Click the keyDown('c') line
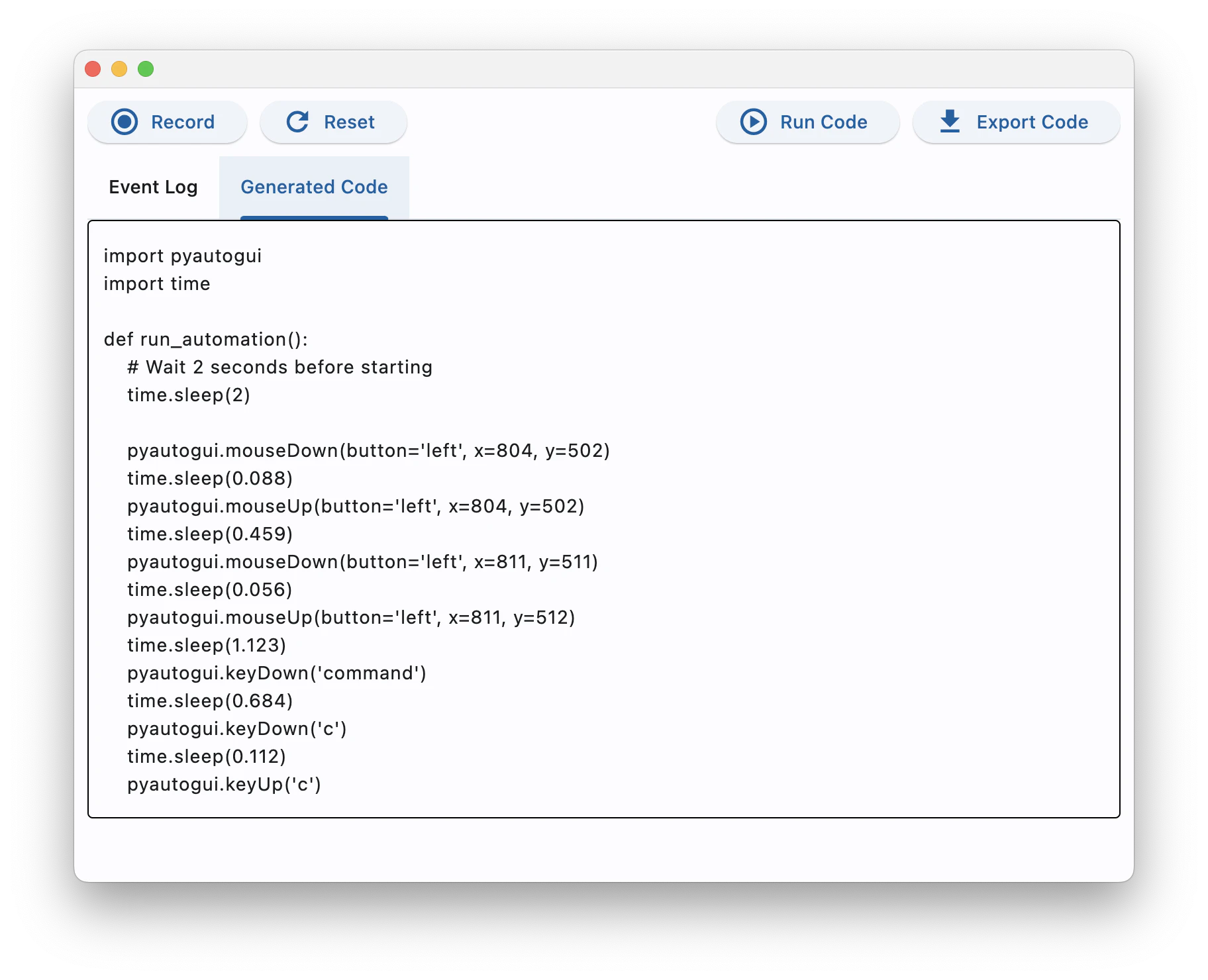The image size is (1208, 980). (237, 729)
